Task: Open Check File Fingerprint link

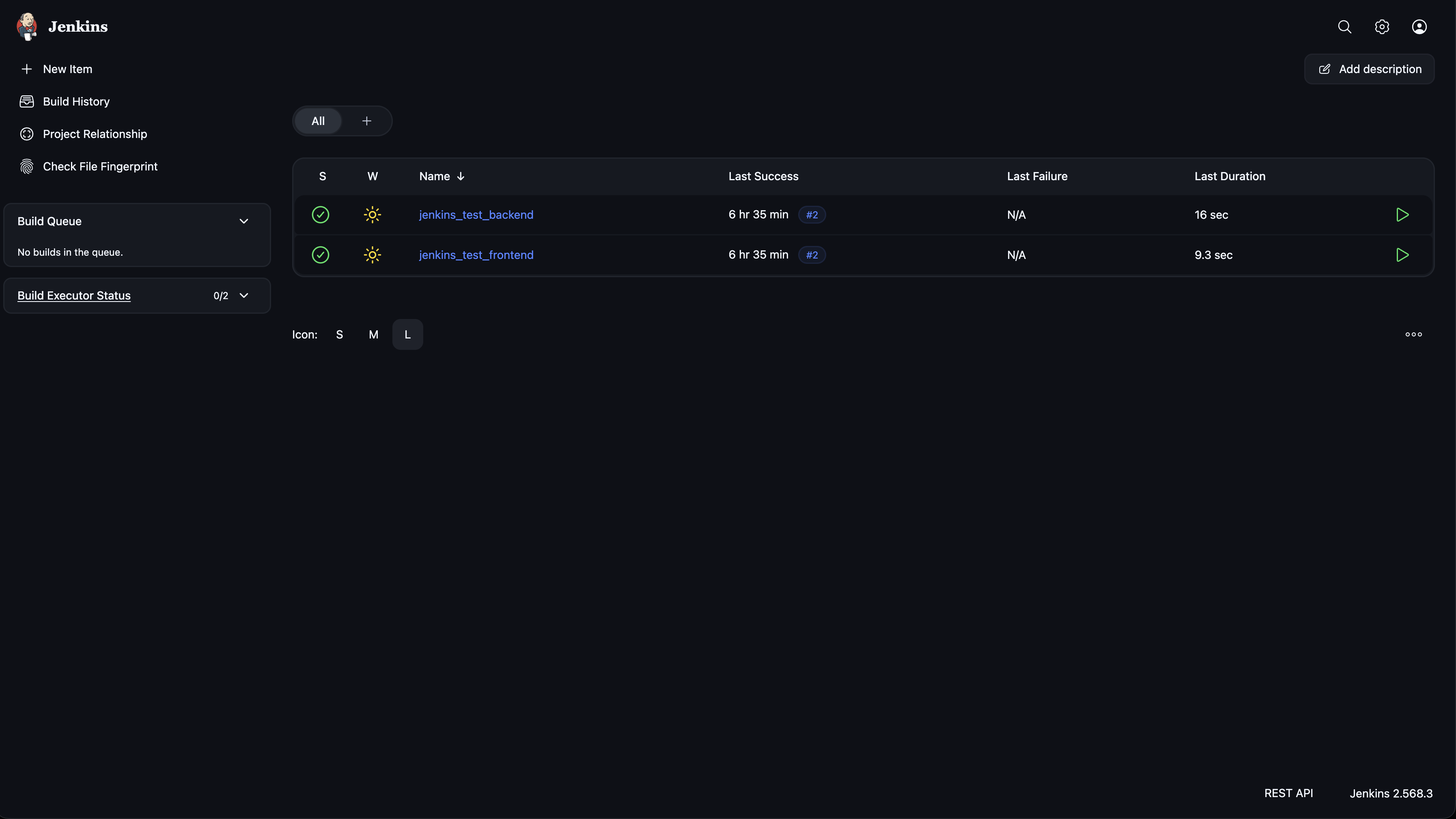Action: 100,167
